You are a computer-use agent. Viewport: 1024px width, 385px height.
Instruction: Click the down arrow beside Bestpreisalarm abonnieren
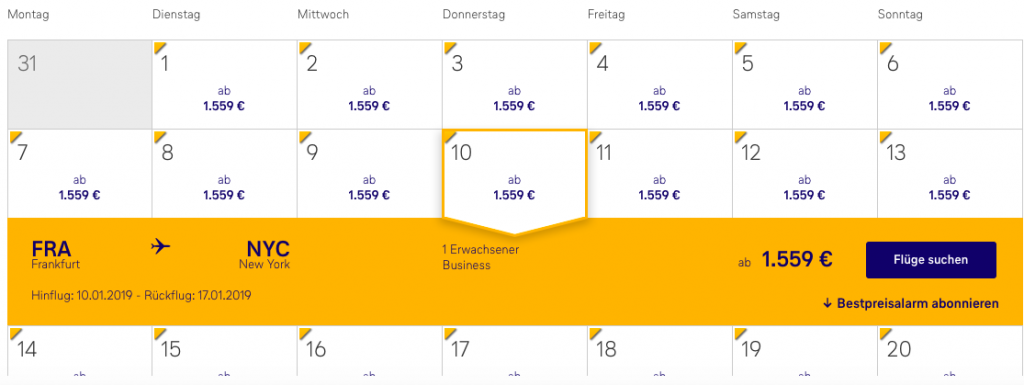click(827, 303)
